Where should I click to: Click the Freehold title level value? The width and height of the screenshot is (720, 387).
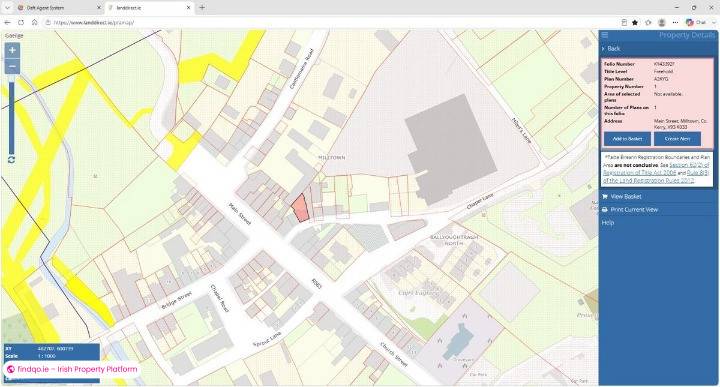[663, 71]
